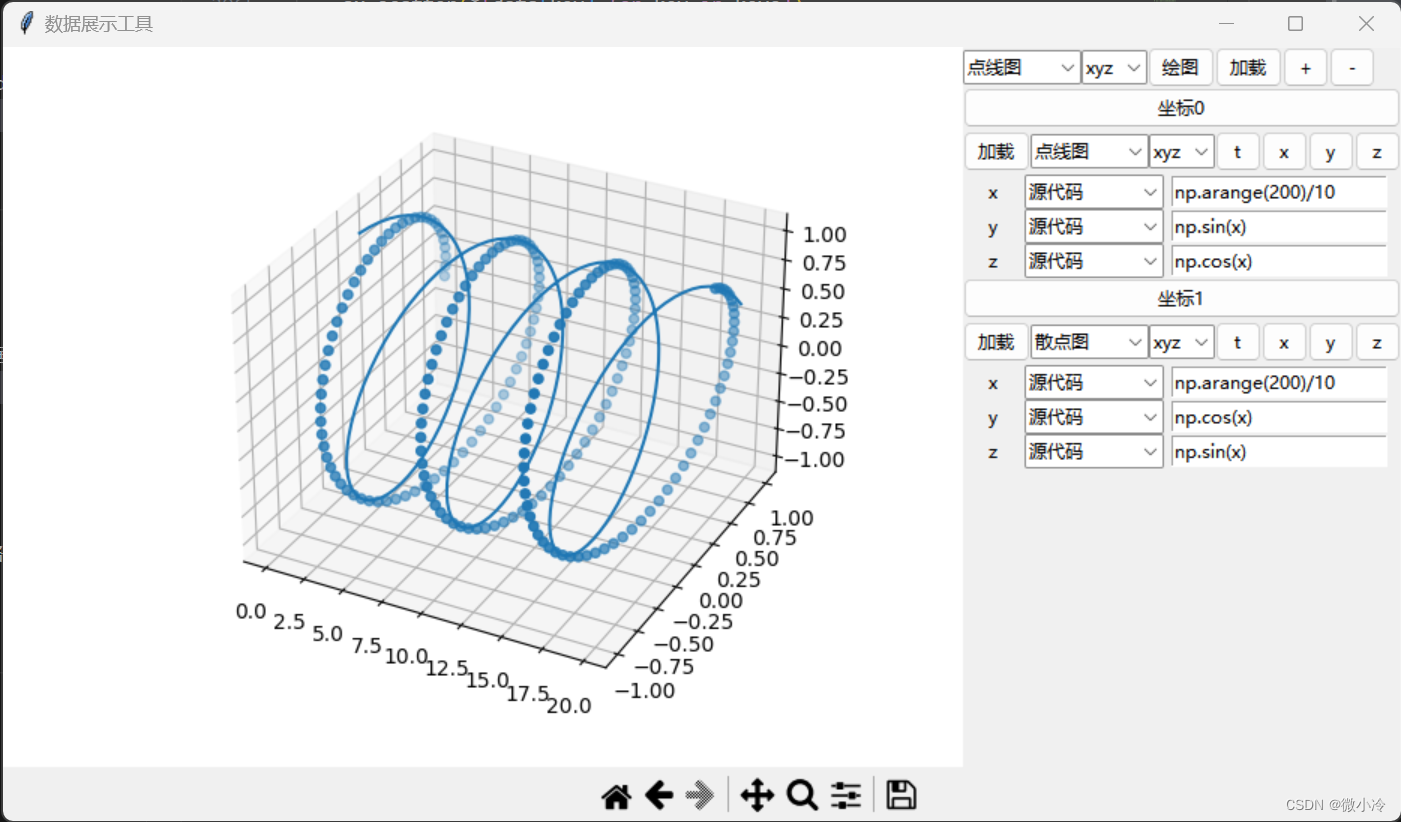Open 源代码 dropdown for x in 坐标0
This screenshot has height=822, width=1401.
[x=1094, y=192]
